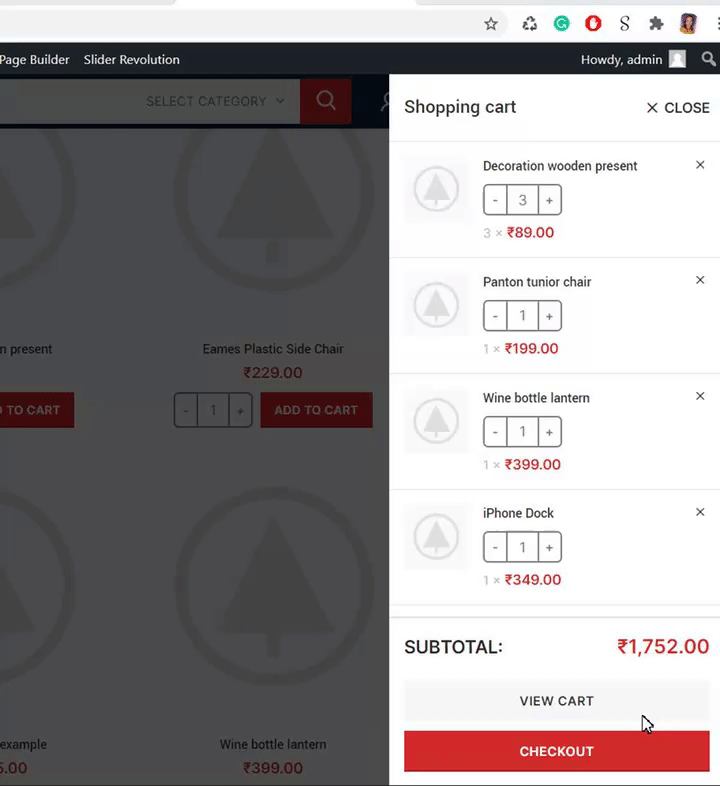The width and height of the screenshot is (720, 786).
Task: Remove Wine bottle lantern from cart
Action: 700,396
